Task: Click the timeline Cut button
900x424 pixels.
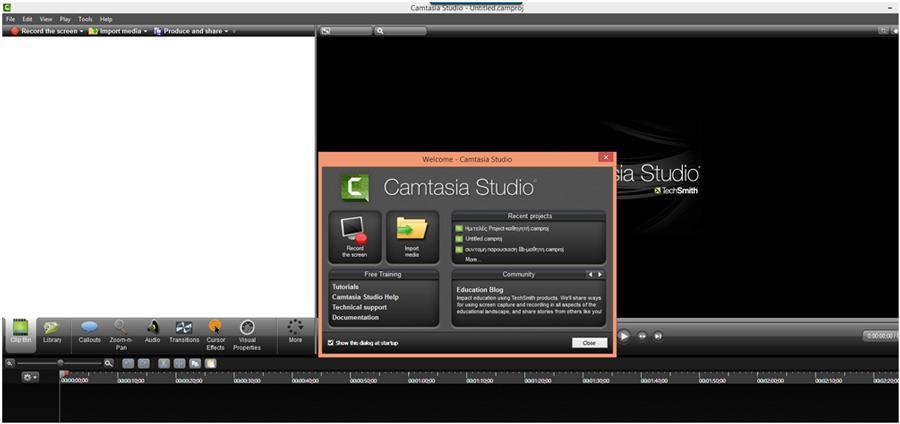Action: (164, 363)
